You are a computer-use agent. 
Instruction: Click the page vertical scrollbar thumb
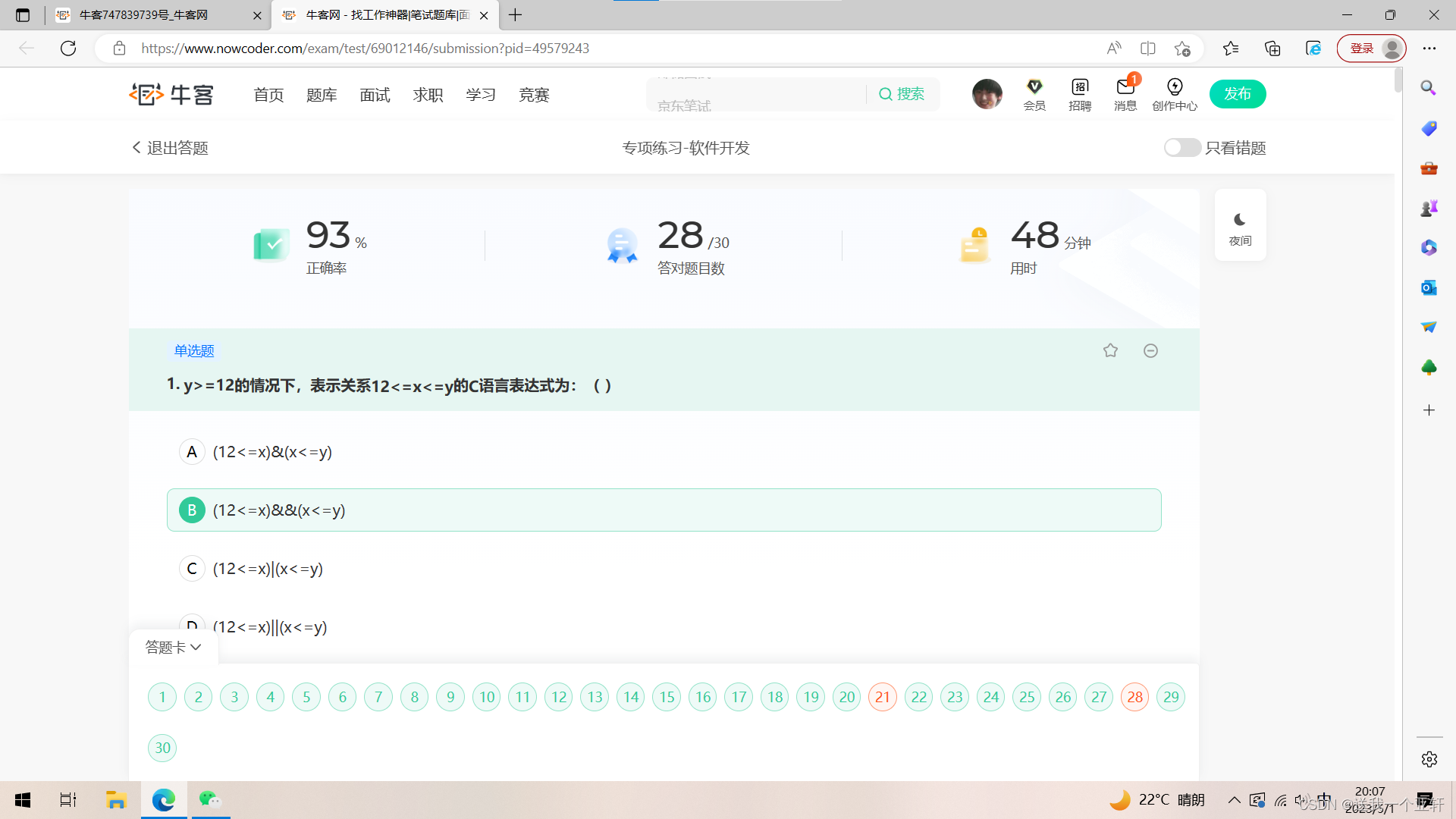pyautogui.click(x=1398, y=80)
